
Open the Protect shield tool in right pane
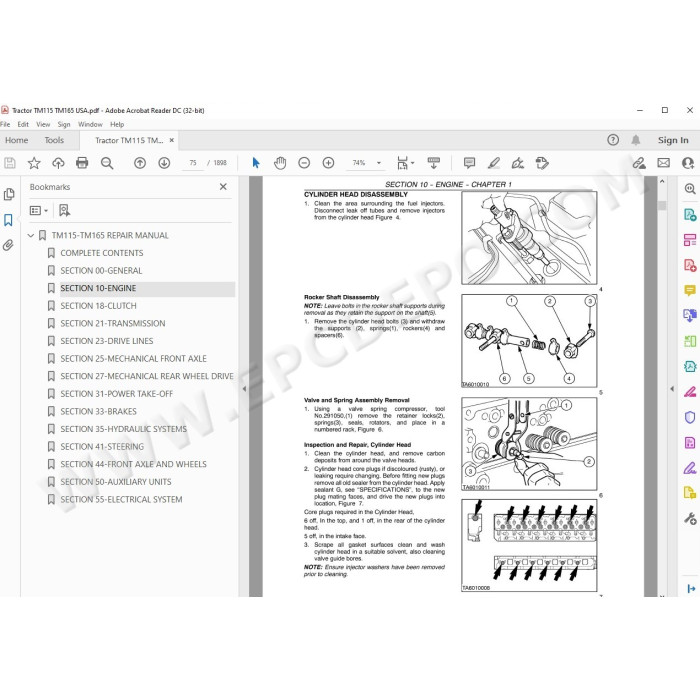690,417
